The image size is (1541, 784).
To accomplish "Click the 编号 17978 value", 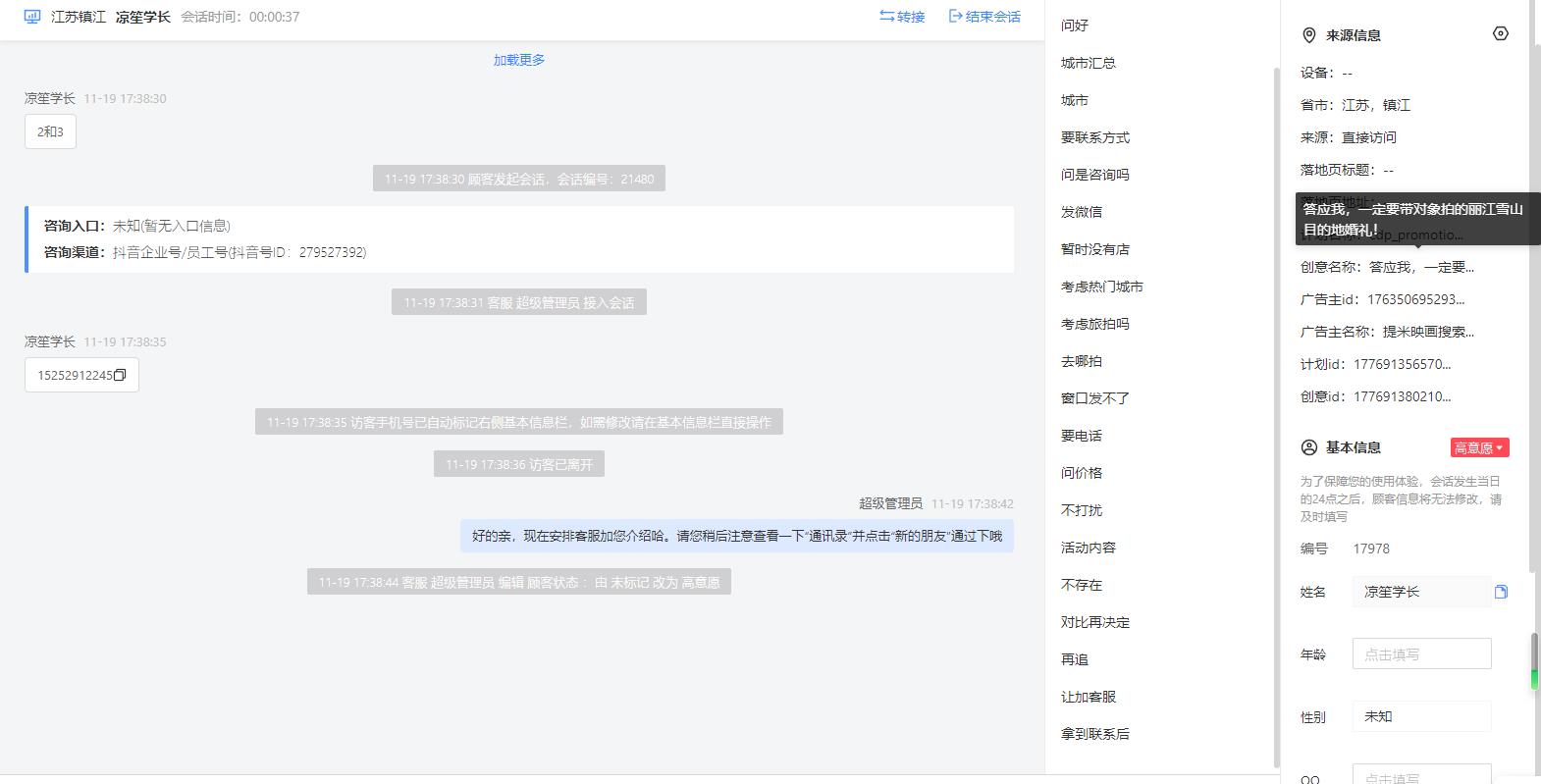I will pos(1371,549).
